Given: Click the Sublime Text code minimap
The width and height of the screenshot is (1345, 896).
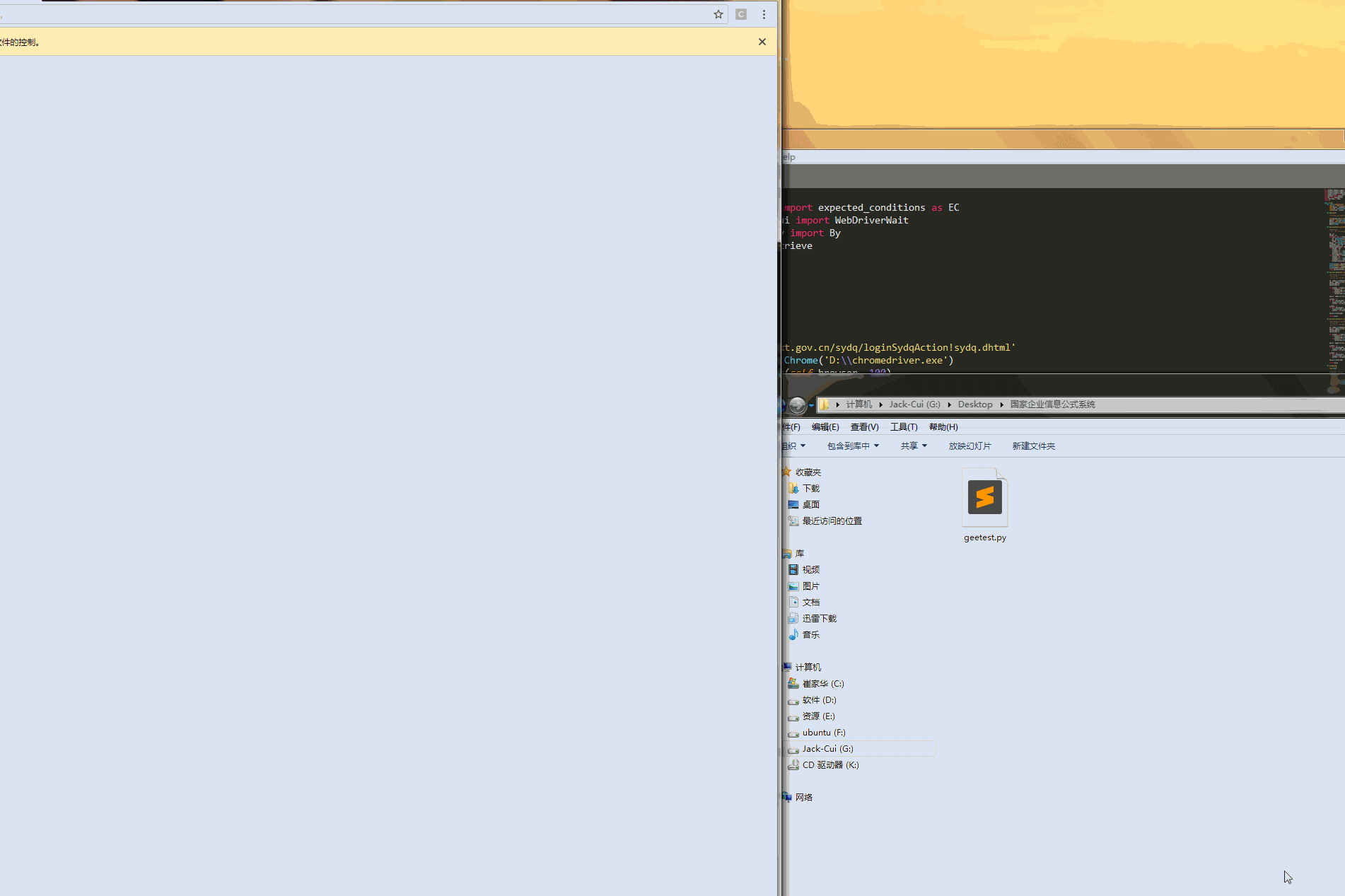Looking at the screenshot, I should click(x=1334, y=279).
